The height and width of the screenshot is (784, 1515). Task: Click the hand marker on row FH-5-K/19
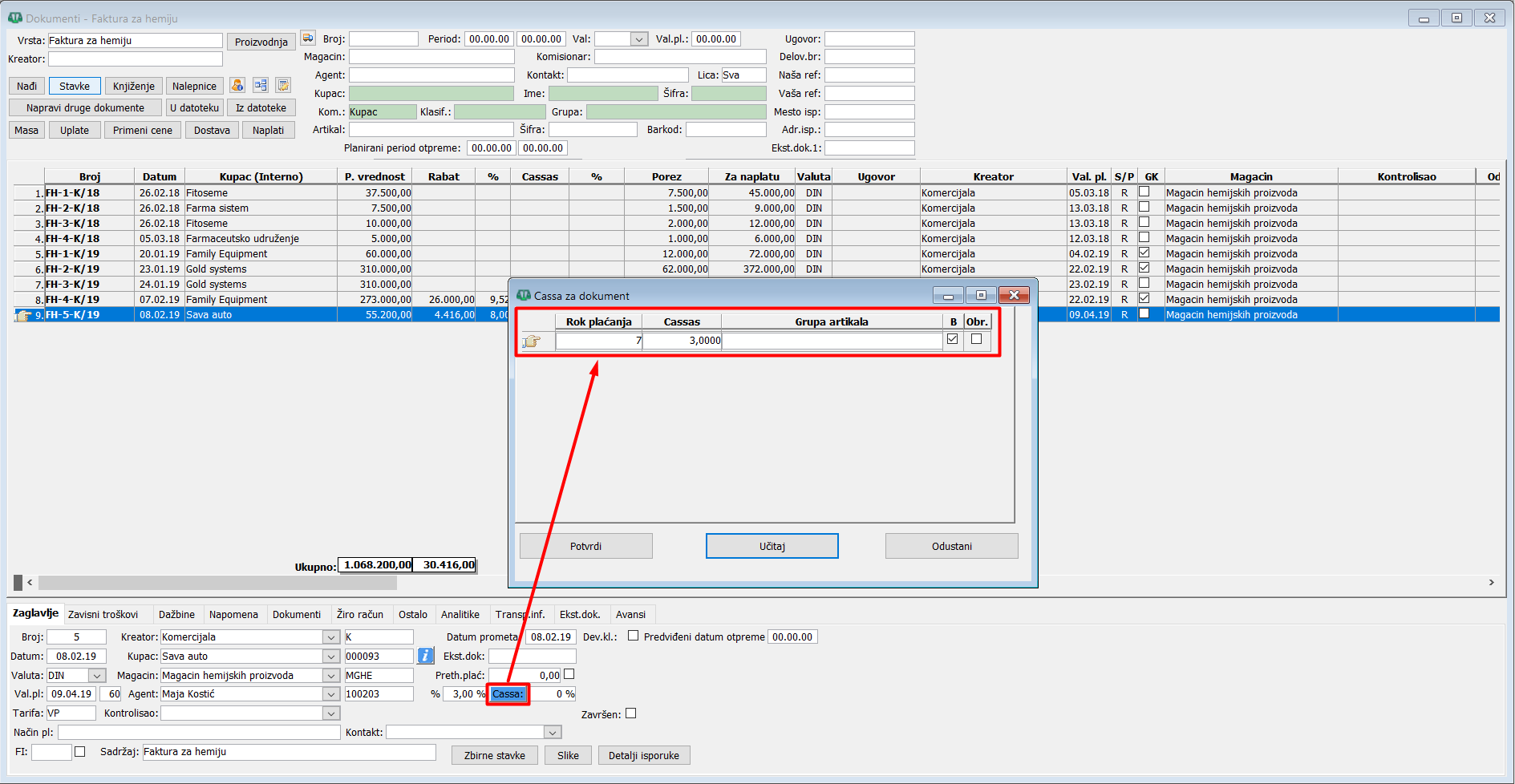point(23,315)
